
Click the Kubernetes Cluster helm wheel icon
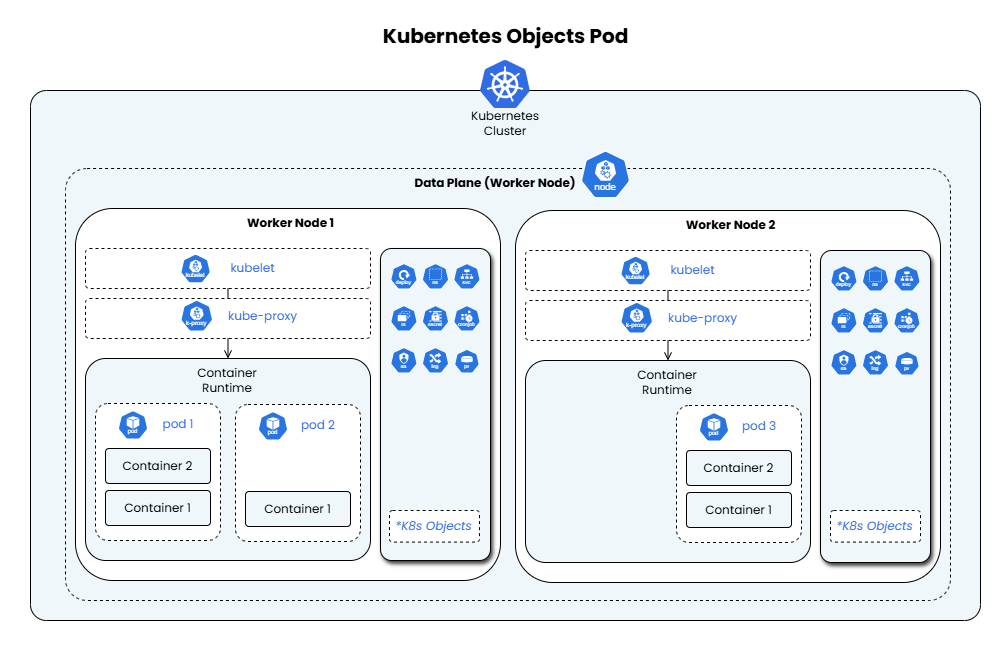504,84
